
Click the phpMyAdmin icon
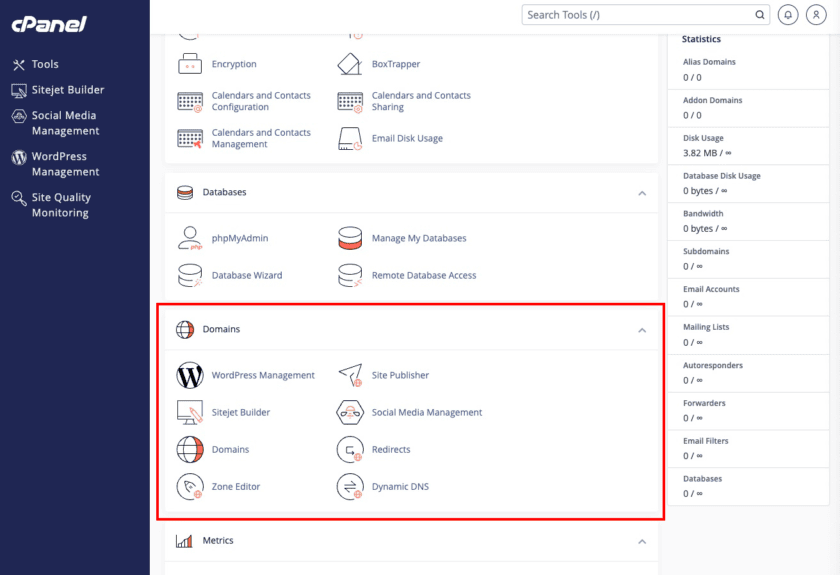pyautogui.click(x=190, y=238)
